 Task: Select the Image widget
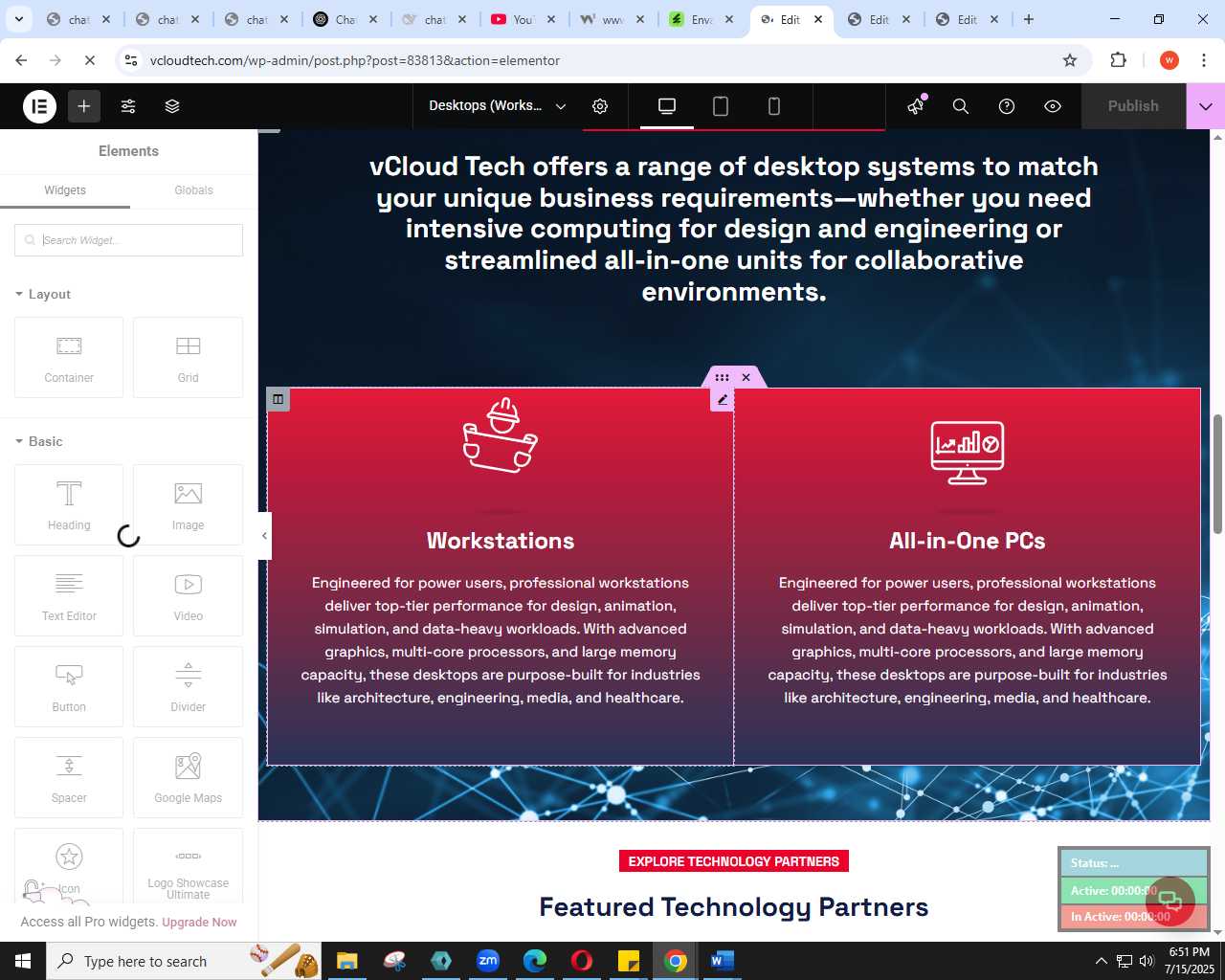coord(188,504)
